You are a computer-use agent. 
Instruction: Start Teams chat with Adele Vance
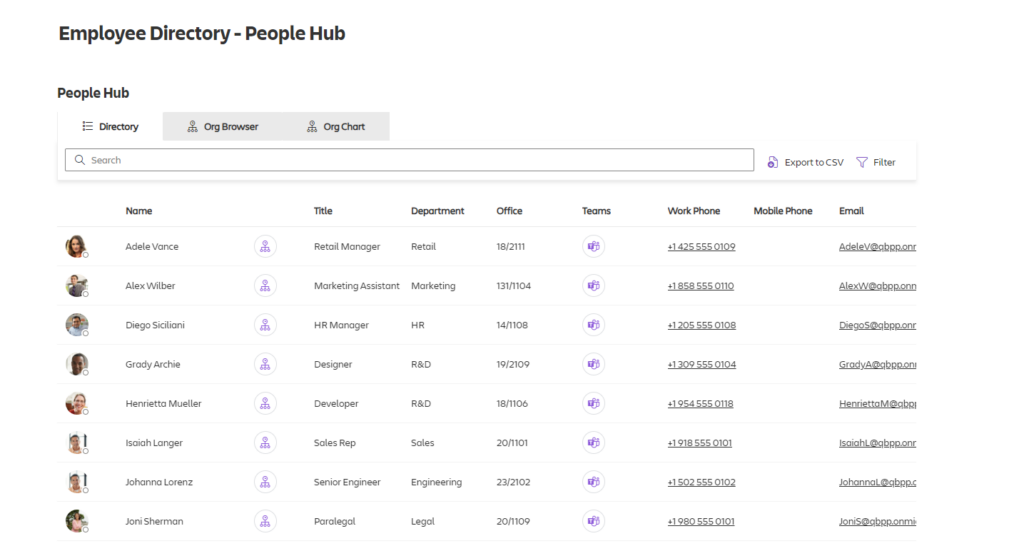pos(594,246)
